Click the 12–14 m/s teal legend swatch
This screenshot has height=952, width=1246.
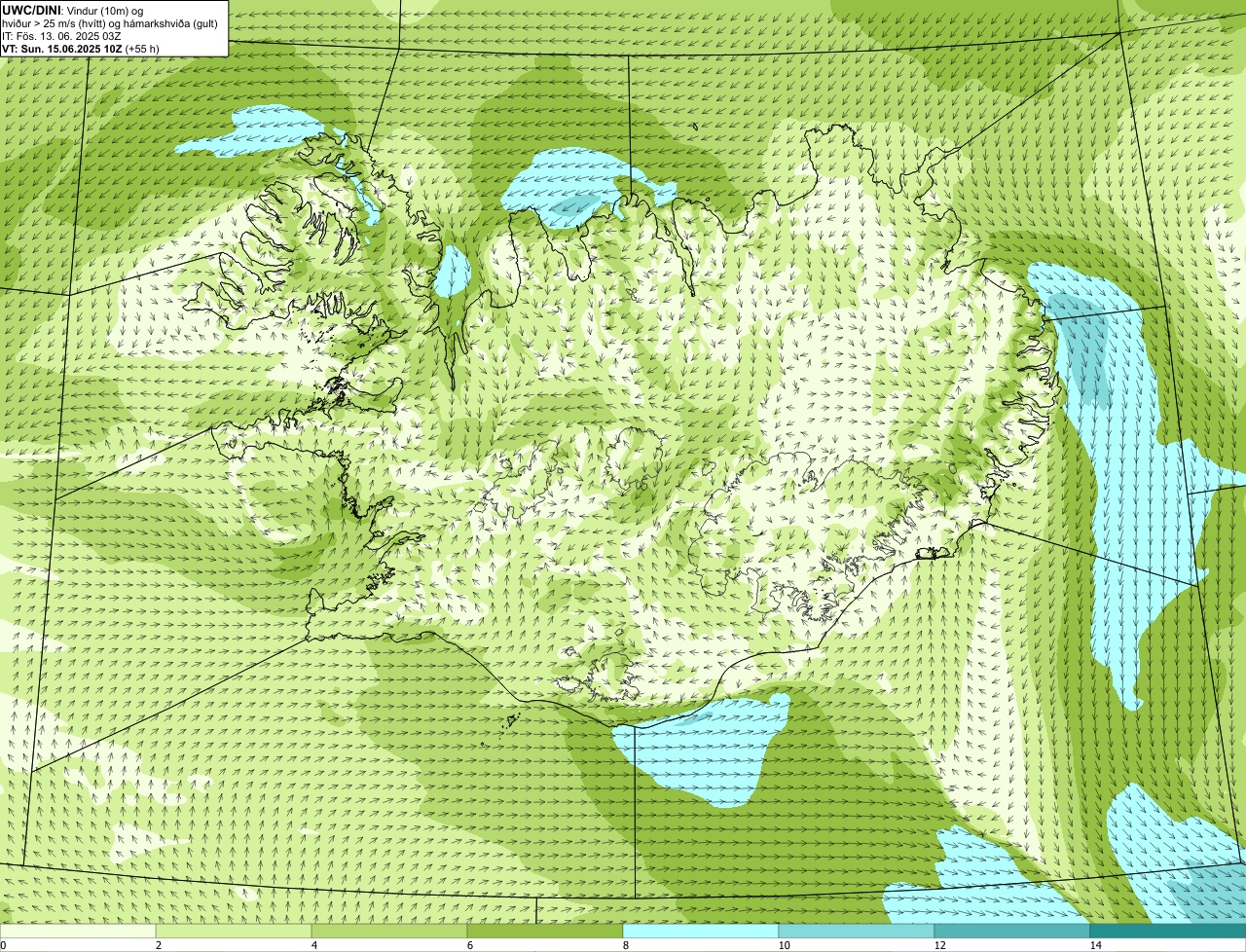pyautogui.click(x=1012, y=931)
